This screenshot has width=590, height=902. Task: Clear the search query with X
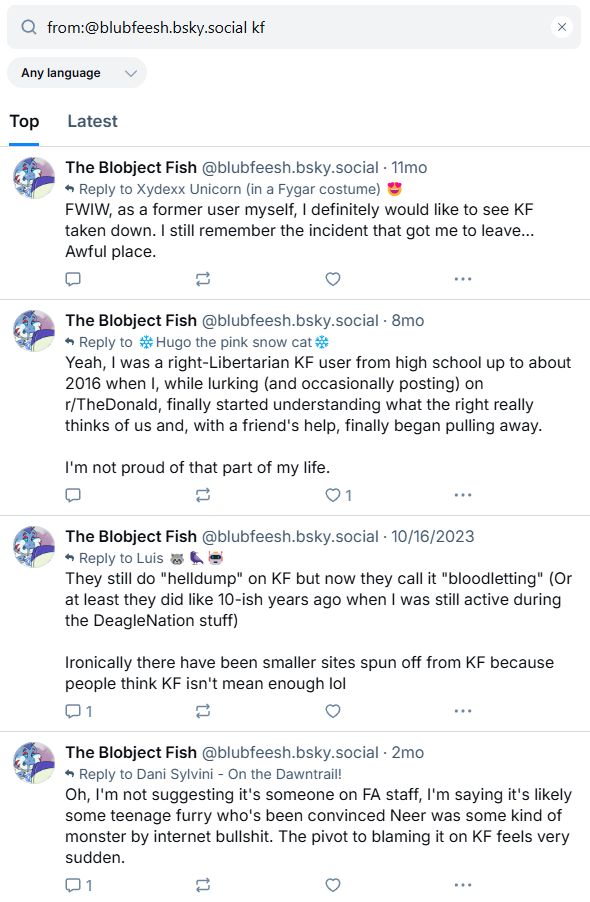pyautogui.click(x=562, y=27)
